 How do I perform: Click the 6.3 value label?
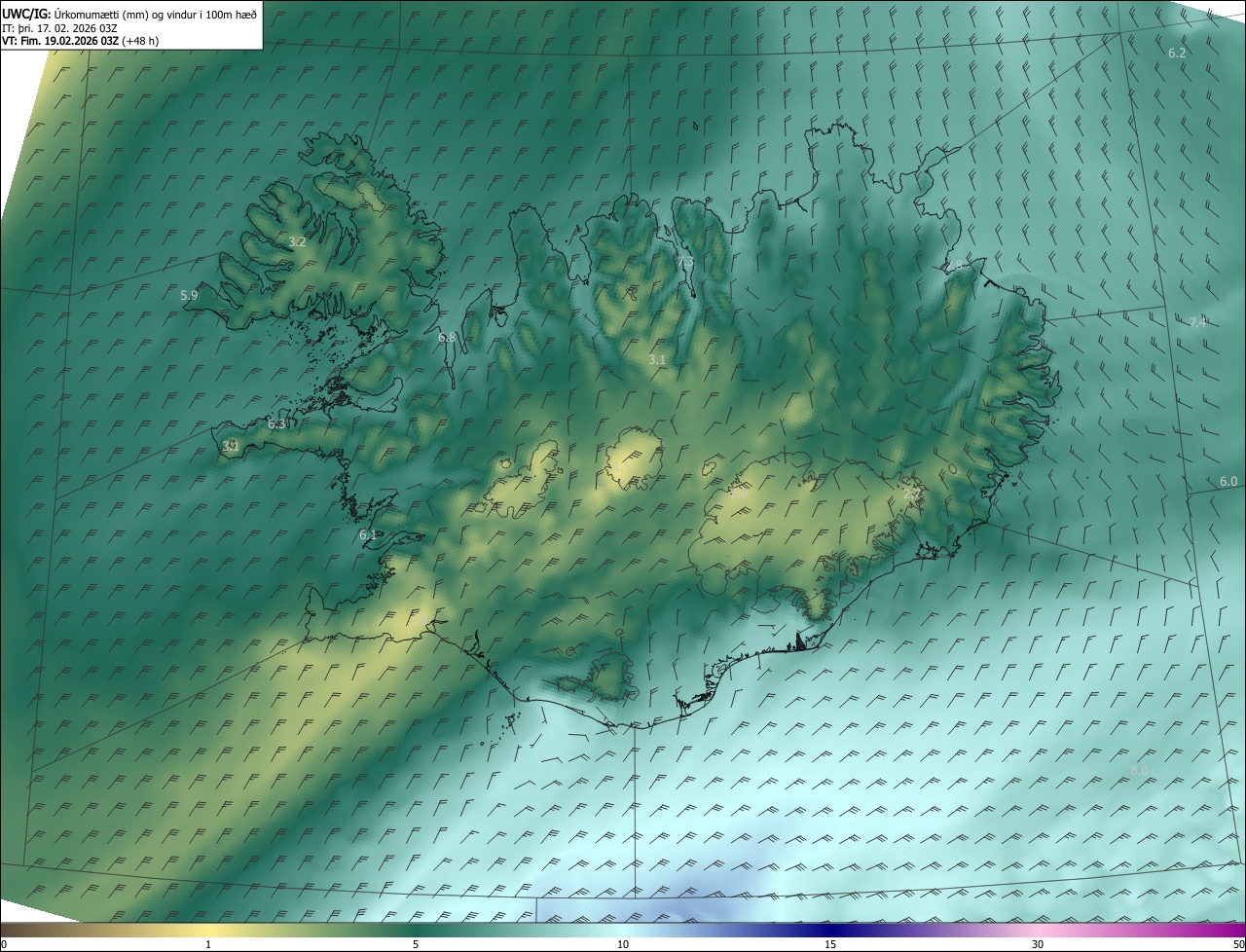coord(276,424)
